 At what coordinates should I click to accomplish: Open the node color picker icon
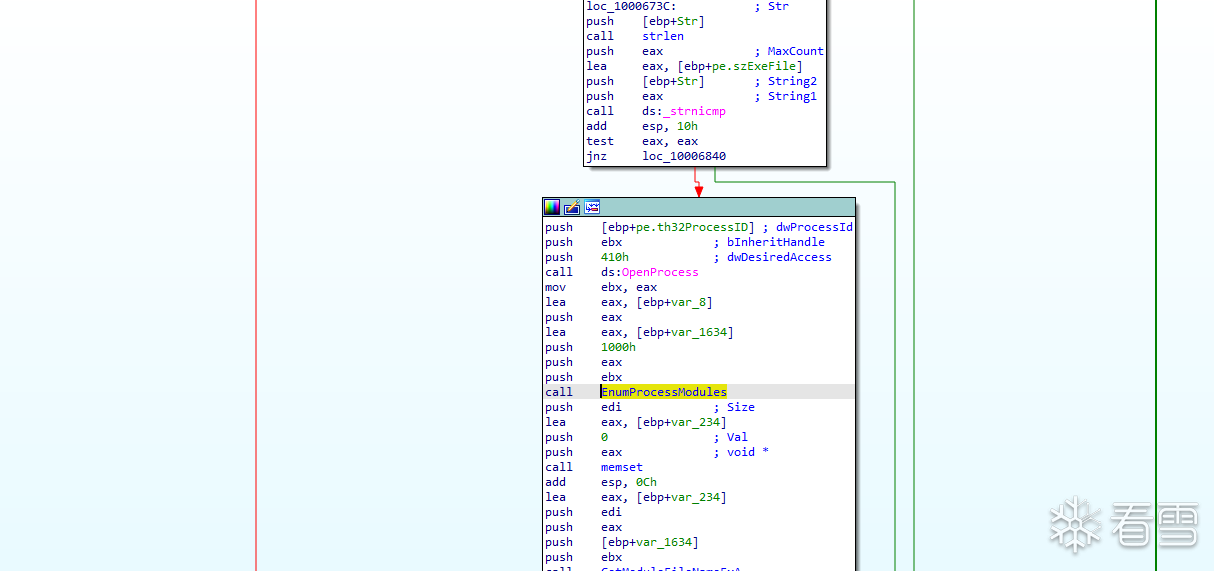552,207
